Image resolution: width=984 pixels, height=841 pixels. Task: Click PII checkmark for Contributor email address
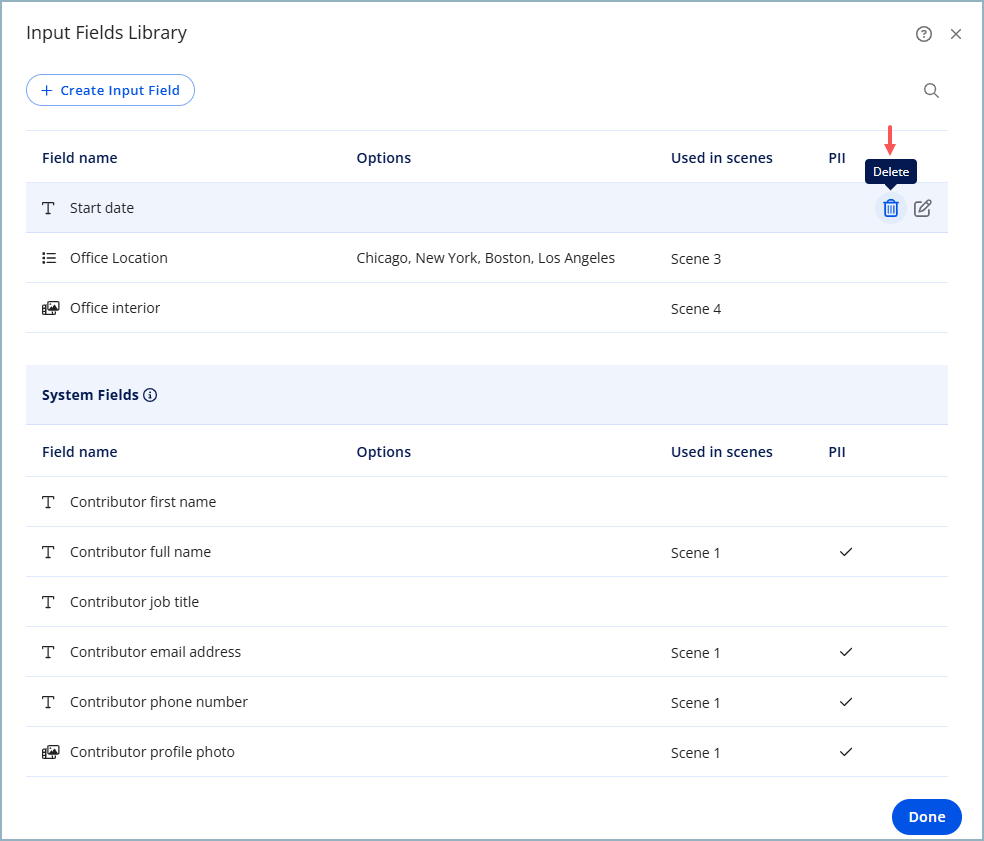[x=846, y=652]
